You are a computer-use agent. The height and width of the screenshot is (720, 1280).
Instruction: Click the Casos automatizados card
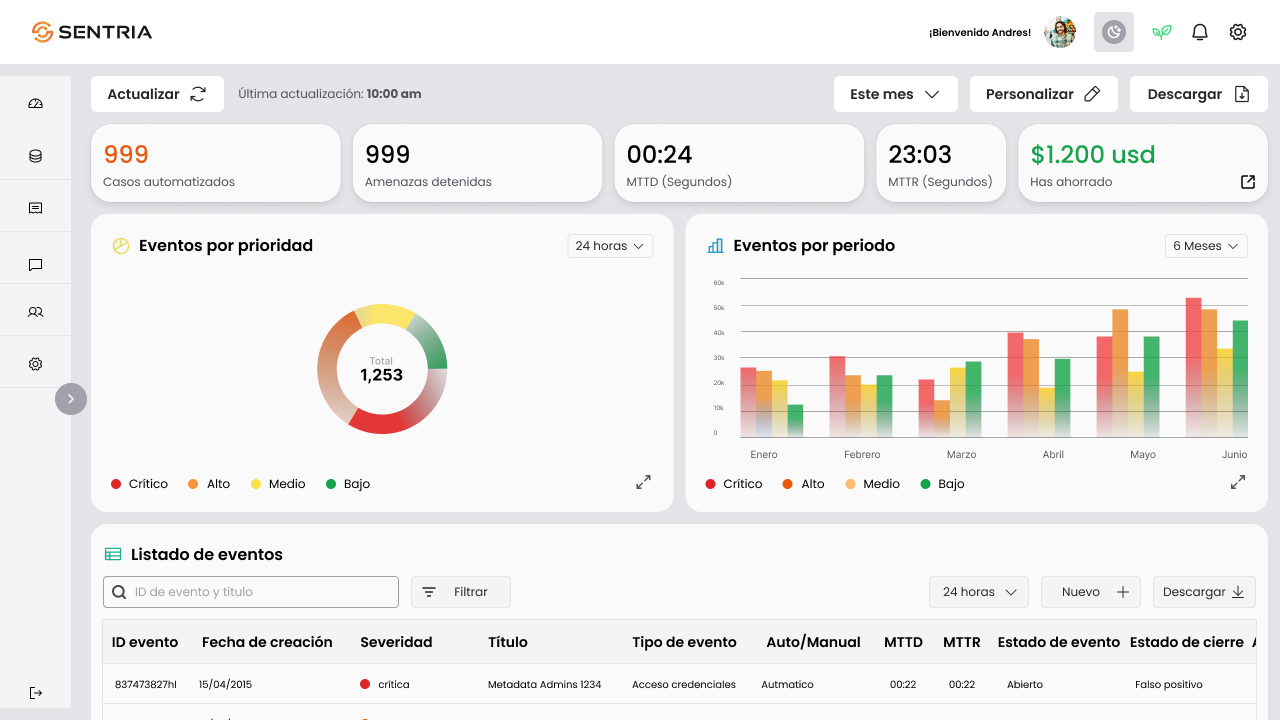point(216,163)
